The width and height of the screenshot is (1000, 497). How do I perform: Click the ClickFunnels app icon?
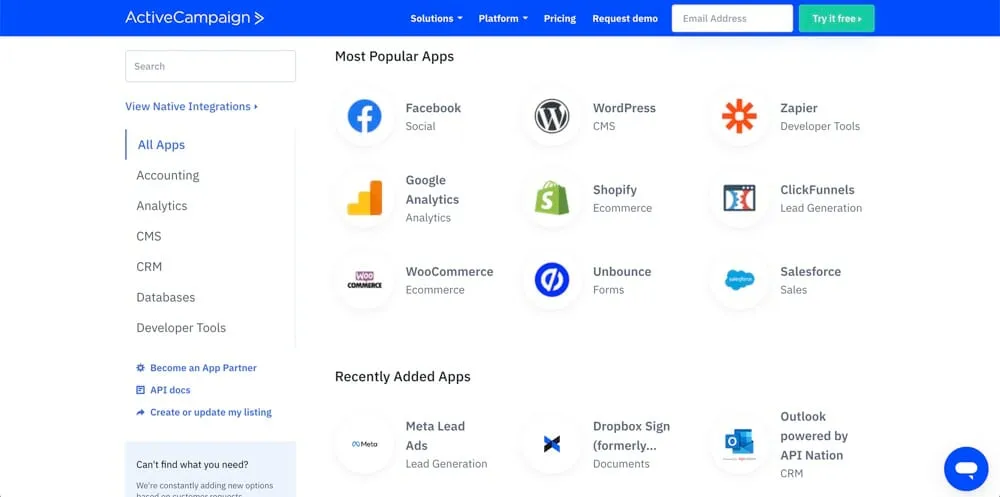(739, 199)
